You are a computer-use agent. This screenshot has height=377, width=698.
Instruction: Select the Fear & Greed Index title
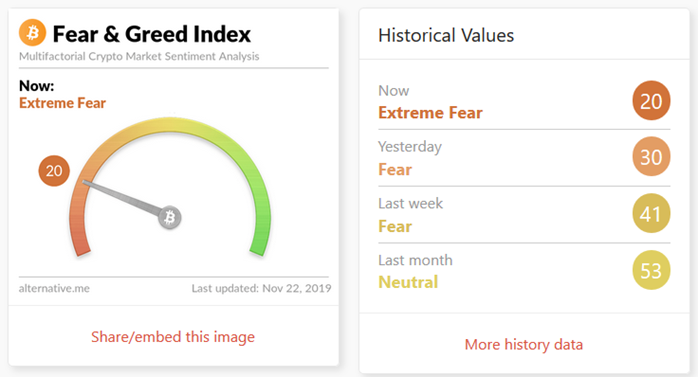pyautogui.click(x=152, y=34)
